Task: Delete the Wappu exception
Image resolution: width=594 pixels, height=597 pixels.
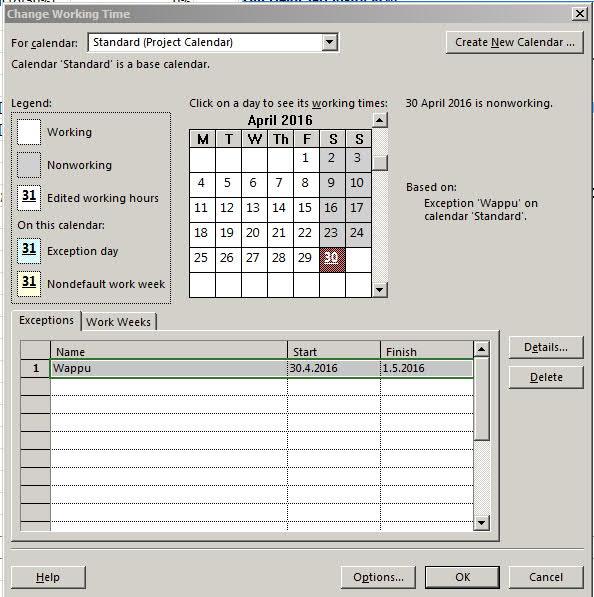Action: pyautogui.click(x=546, y=377)
